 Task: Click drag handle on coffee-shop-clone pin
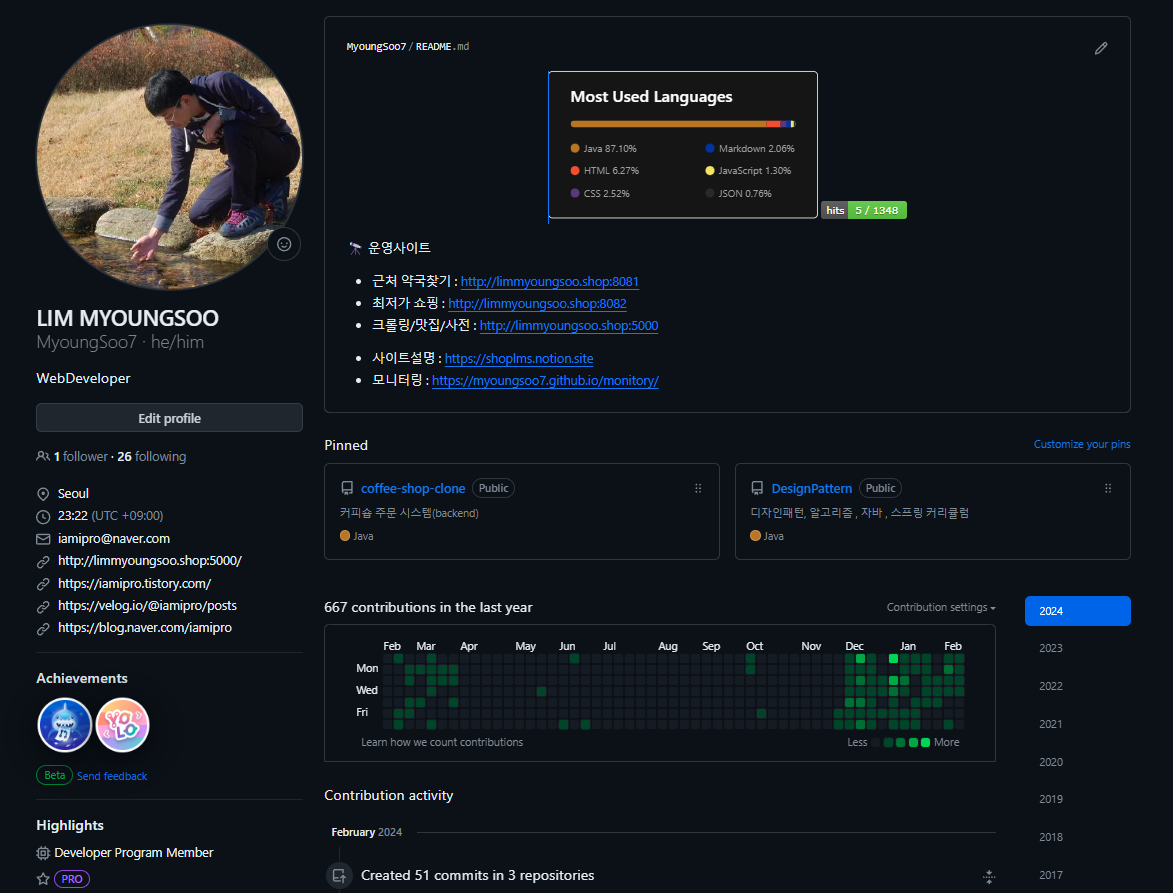click(x=698, y=488)
